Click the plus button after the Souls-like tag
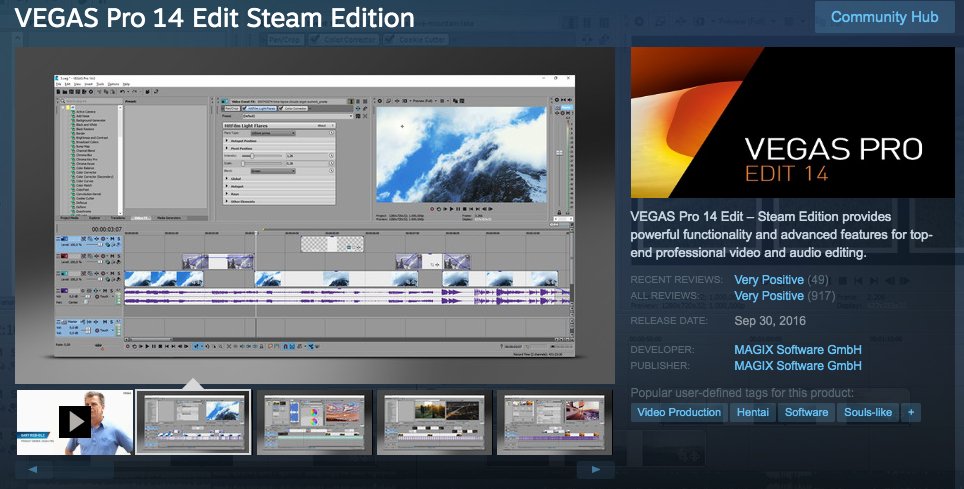Viewport: 964px width, 489px height. (x=911, y=412)
